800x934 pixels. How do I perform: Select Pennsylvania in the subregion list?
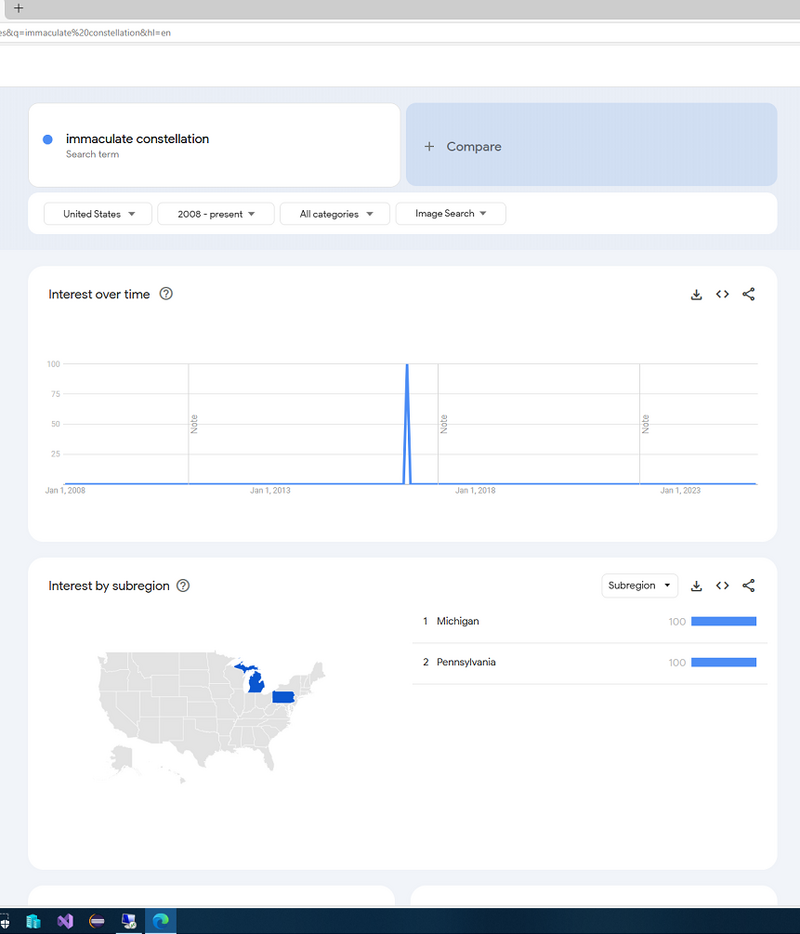466,663
